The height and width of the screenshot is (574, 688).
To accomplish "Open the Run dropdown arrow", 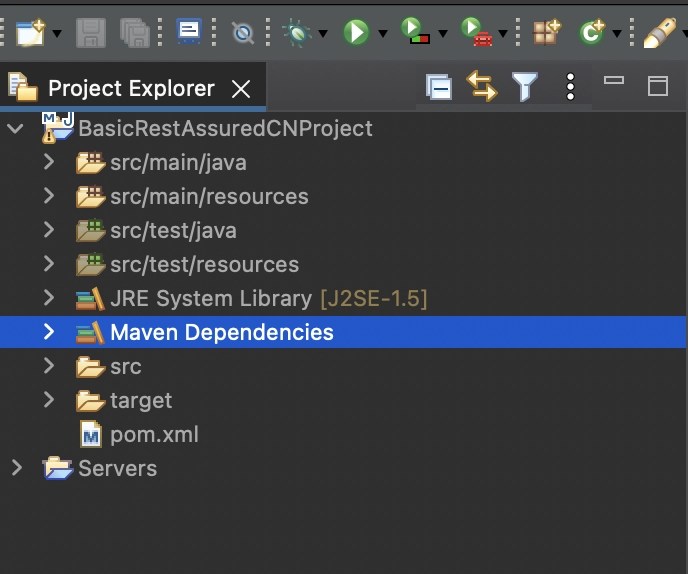I will pyautogui.click(x=383, y=33).
